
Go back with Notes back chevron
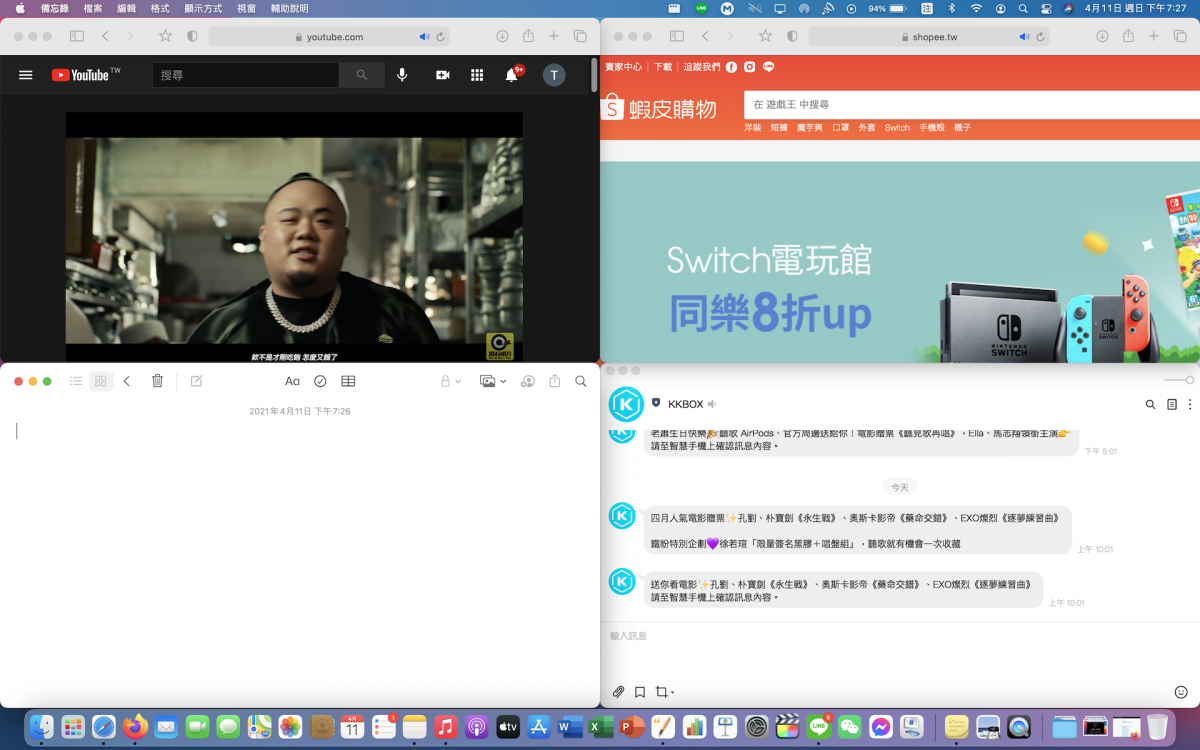click(x=127, y=381)
